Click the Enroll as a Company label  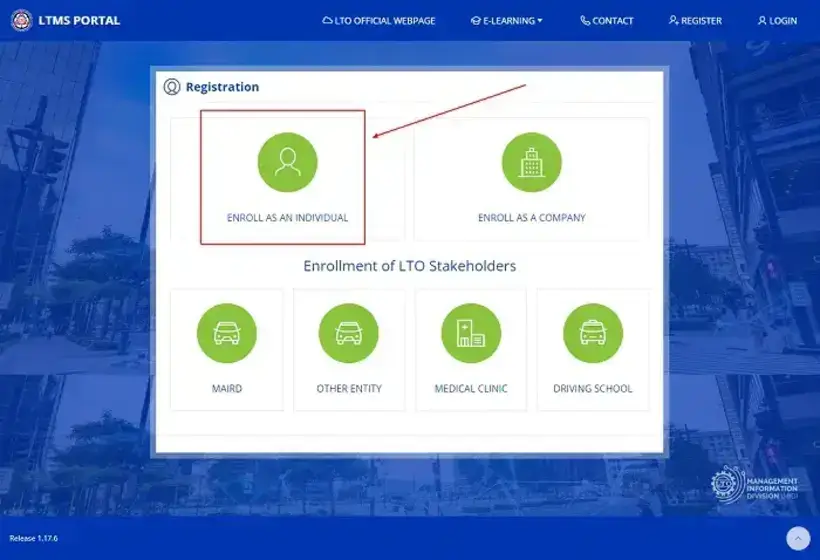pyautogui.click(x=531, y=218)
